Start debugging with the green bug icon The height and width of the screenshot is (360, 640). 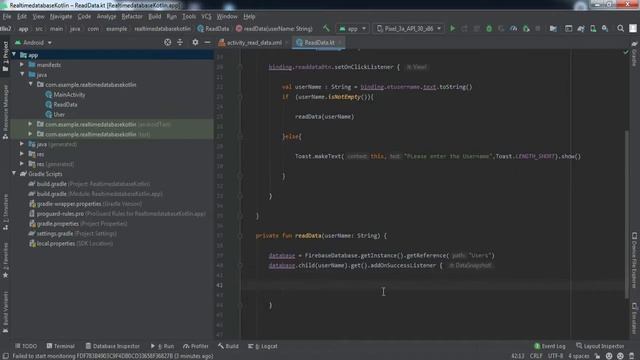489,29
